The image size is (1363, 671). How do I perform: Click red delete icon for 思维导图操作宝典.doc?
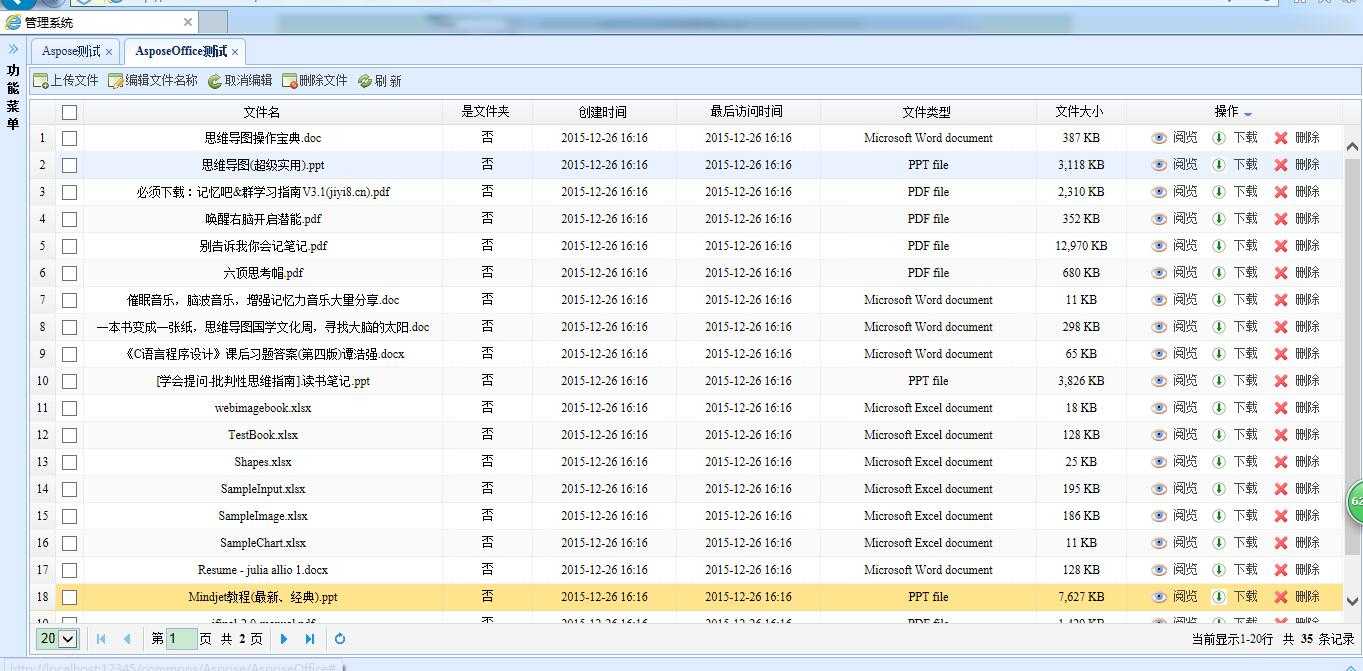pos(1281,138)
